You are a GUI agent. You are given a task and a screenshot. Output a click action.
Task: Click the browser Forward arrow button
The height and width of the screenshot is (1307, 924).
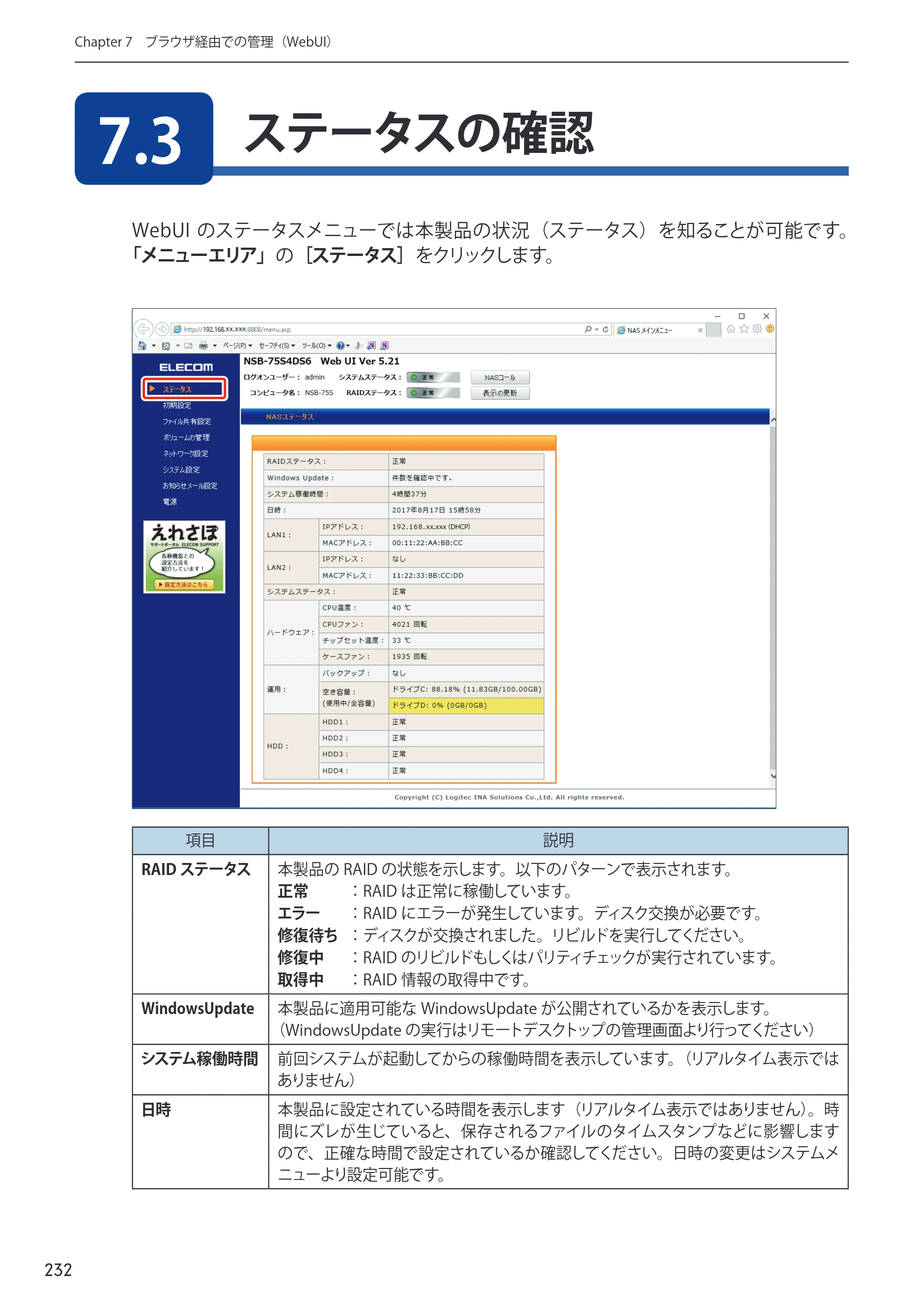coord(162,329)
